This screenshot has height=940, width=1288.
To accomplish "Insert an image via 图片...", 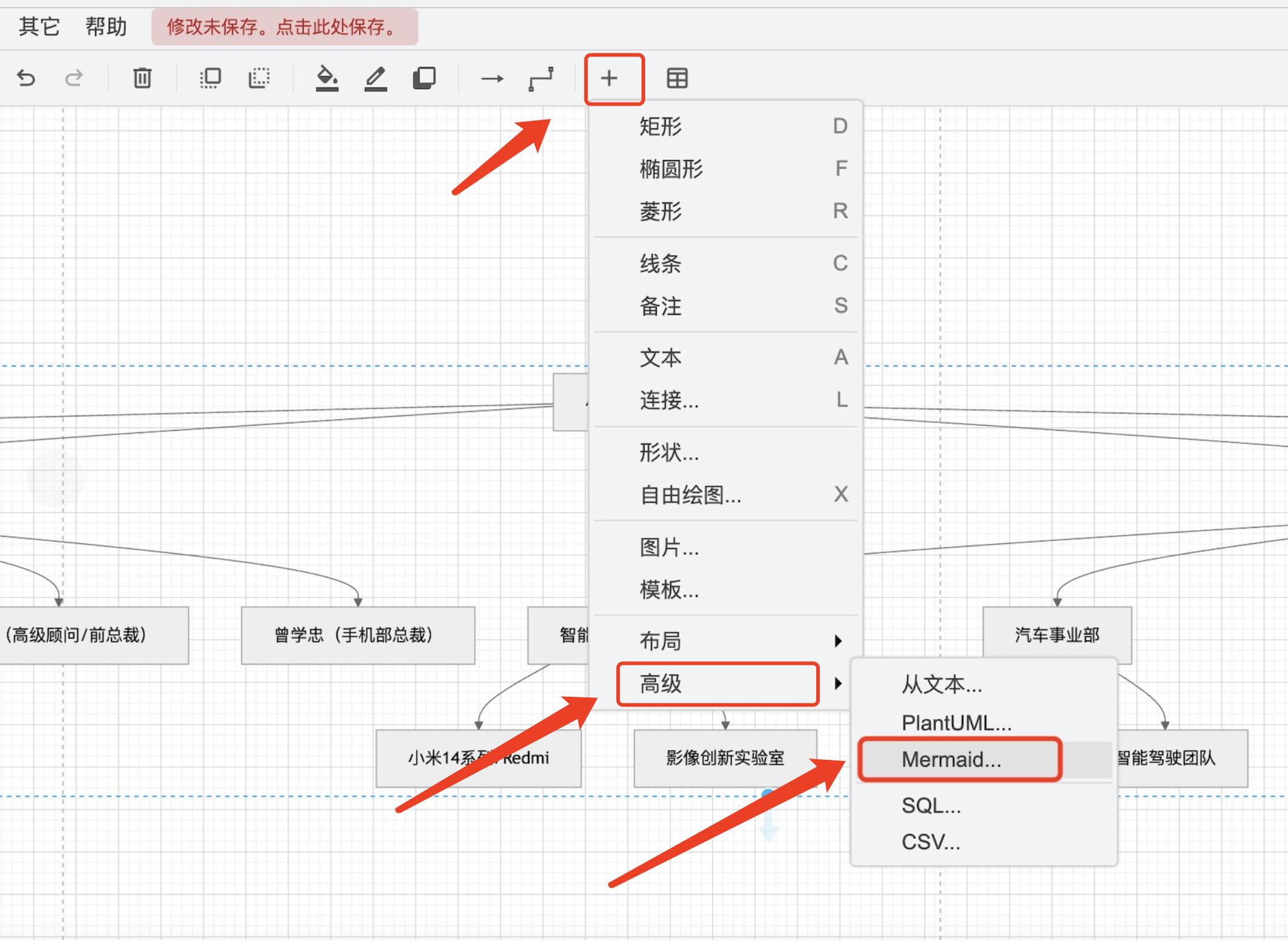I will click(x=725, y=547).
